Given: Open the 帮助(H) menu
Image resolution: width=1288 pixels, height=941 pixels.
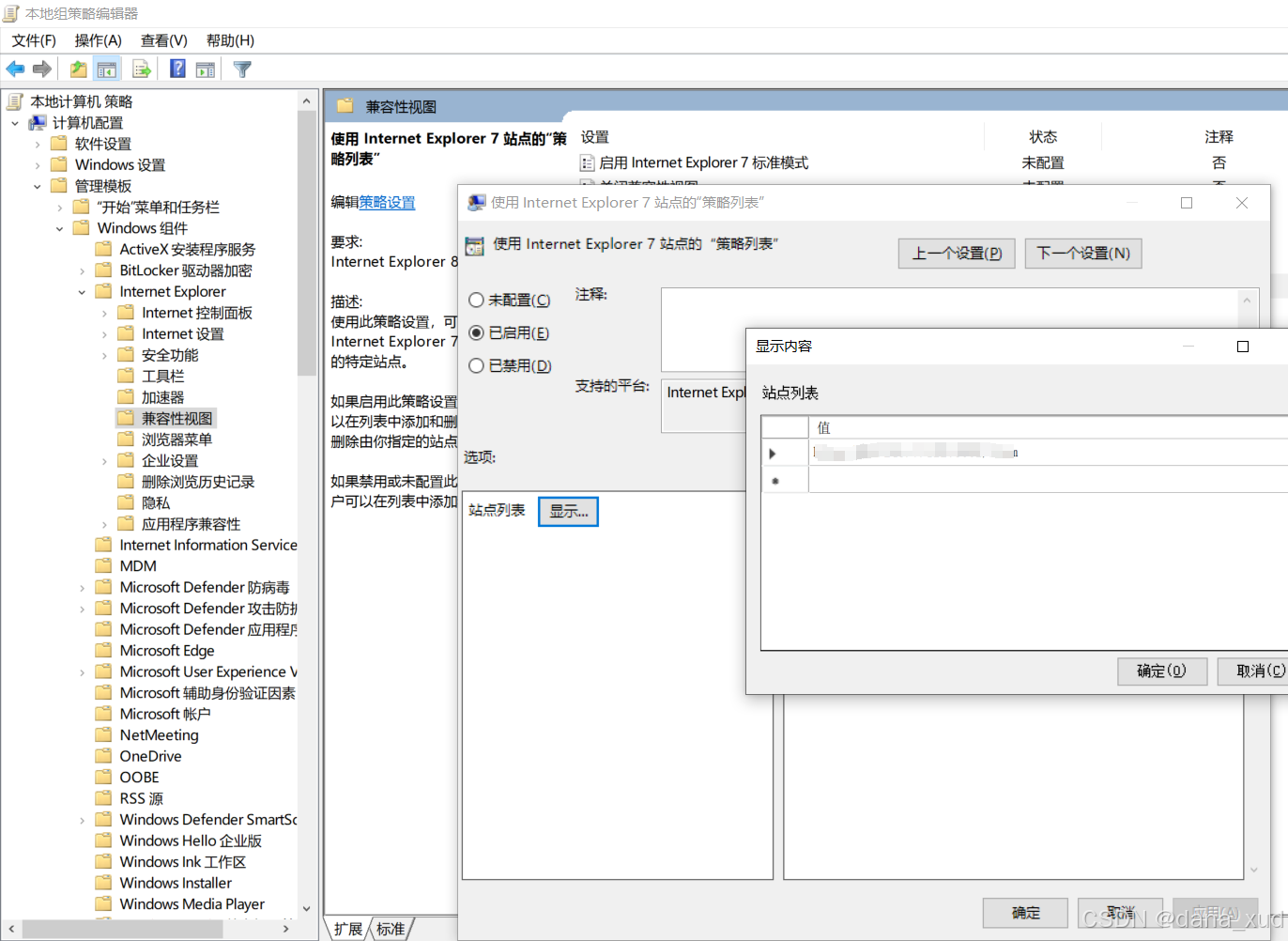Looking at the screenshot, I should [x=230, y=40].
